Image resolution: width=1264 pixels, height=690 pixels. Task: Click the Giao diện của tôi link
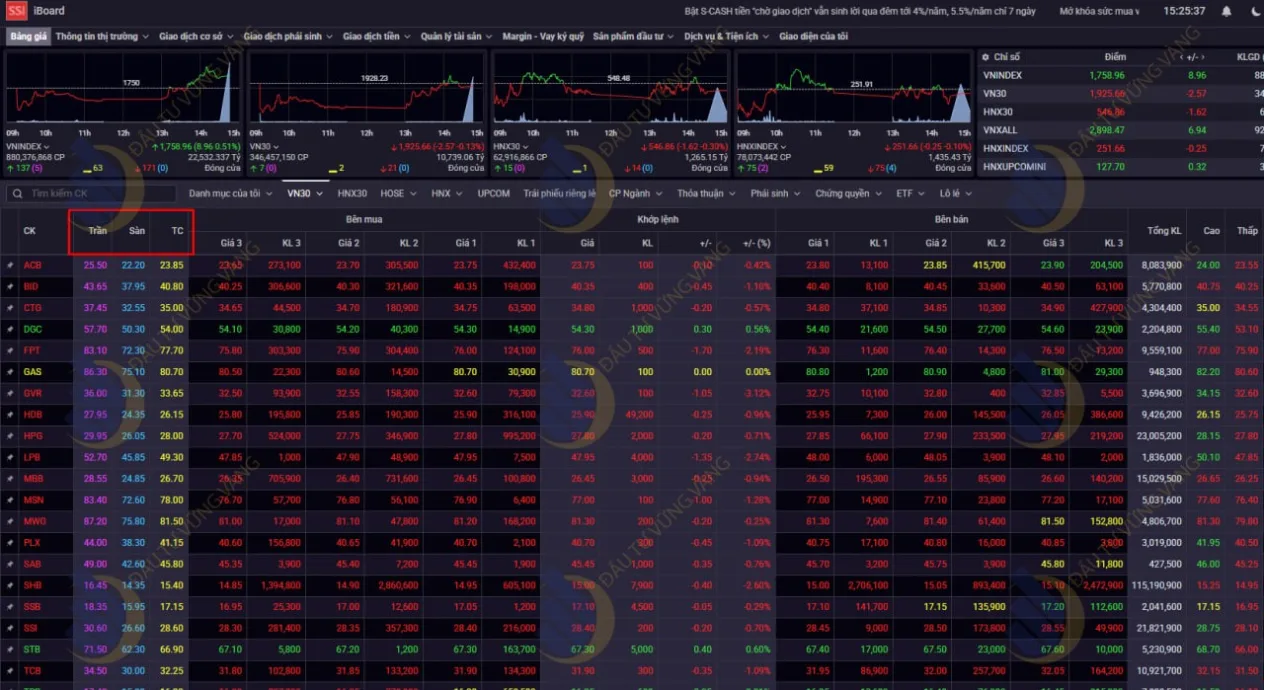click(812, 36)
